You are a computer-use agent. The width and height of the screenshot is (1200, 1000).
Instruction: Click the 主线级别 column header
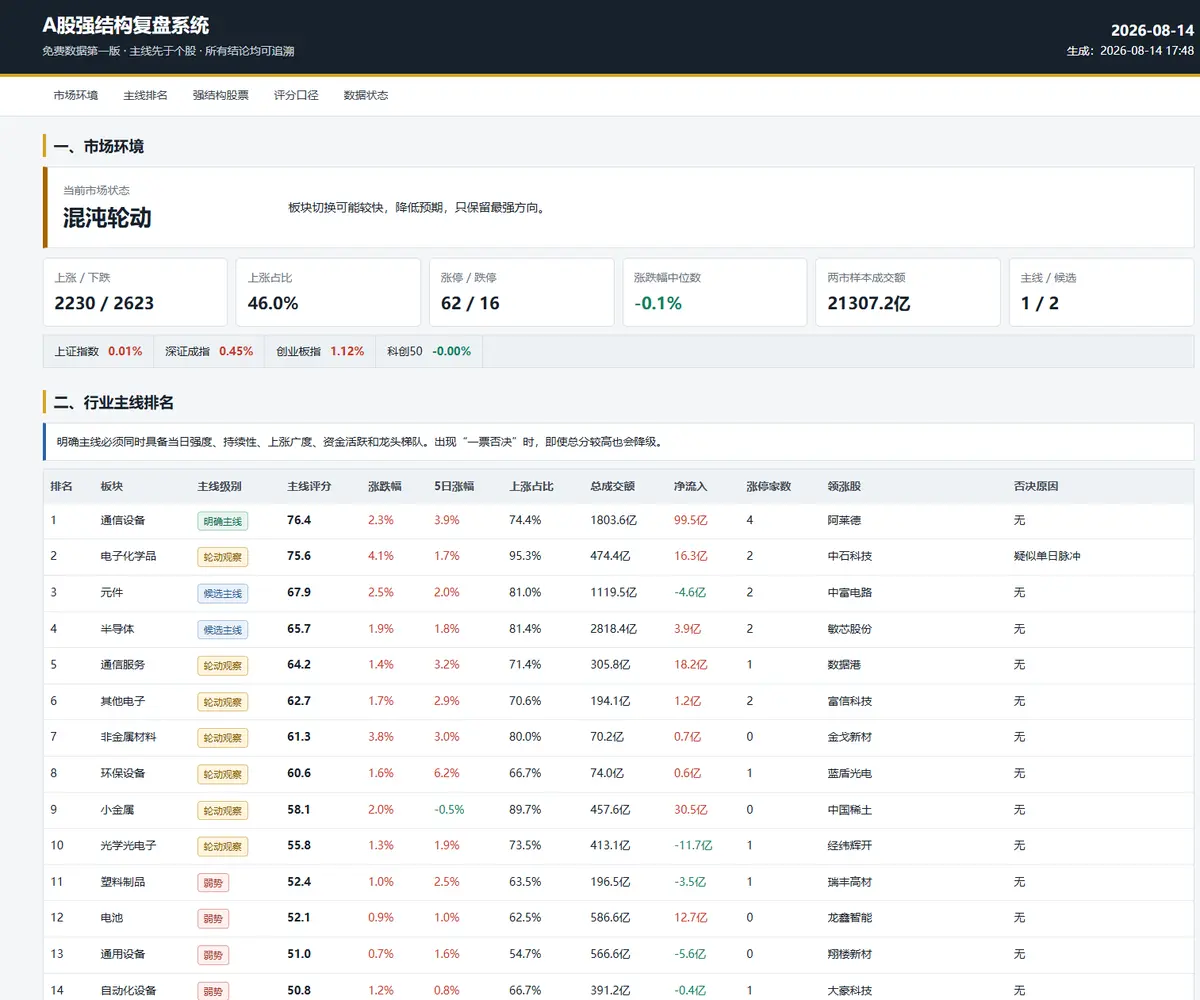point(220,486)
